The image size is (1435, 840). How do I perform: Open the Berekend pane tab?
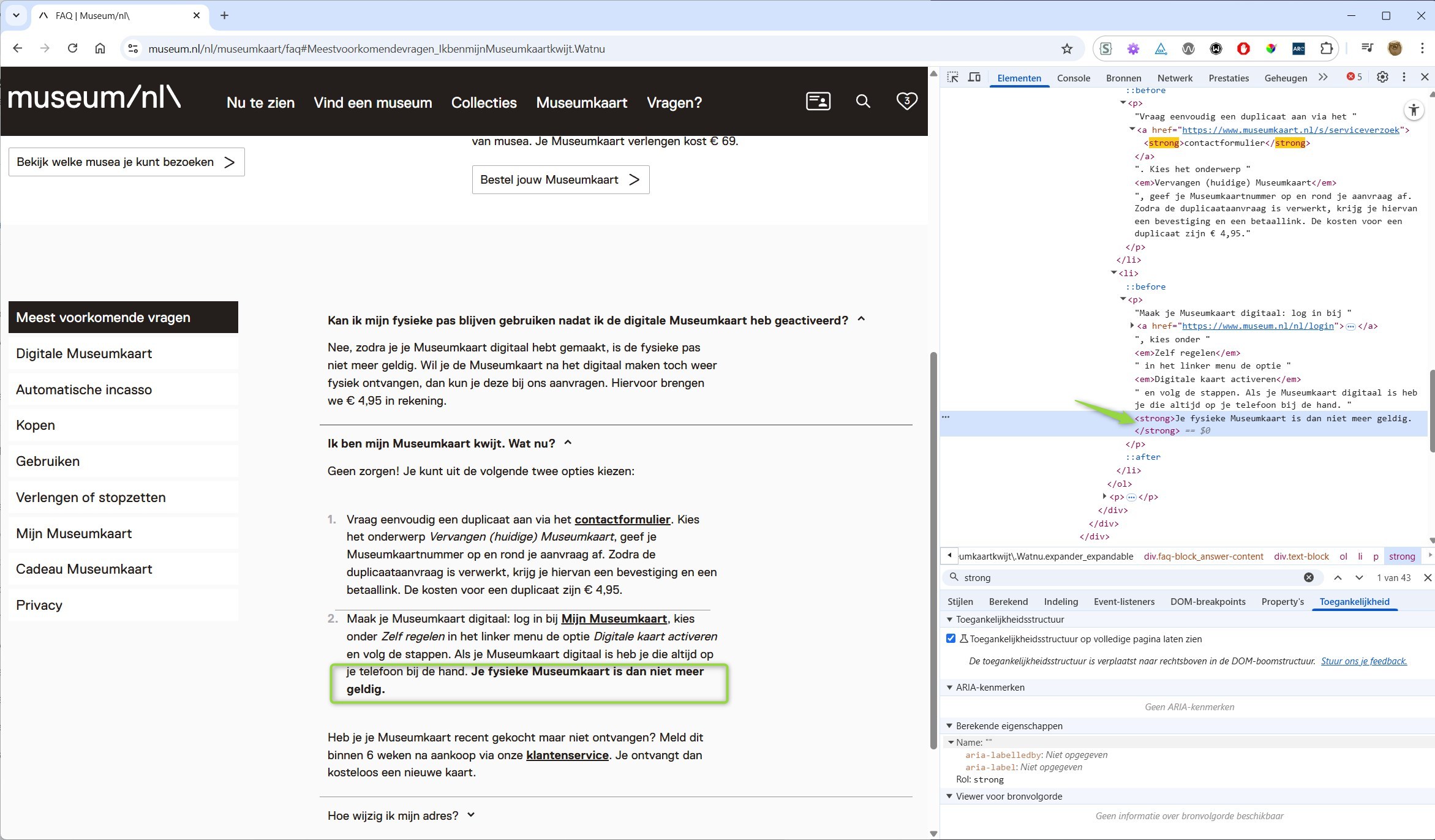pos(1008,602)
